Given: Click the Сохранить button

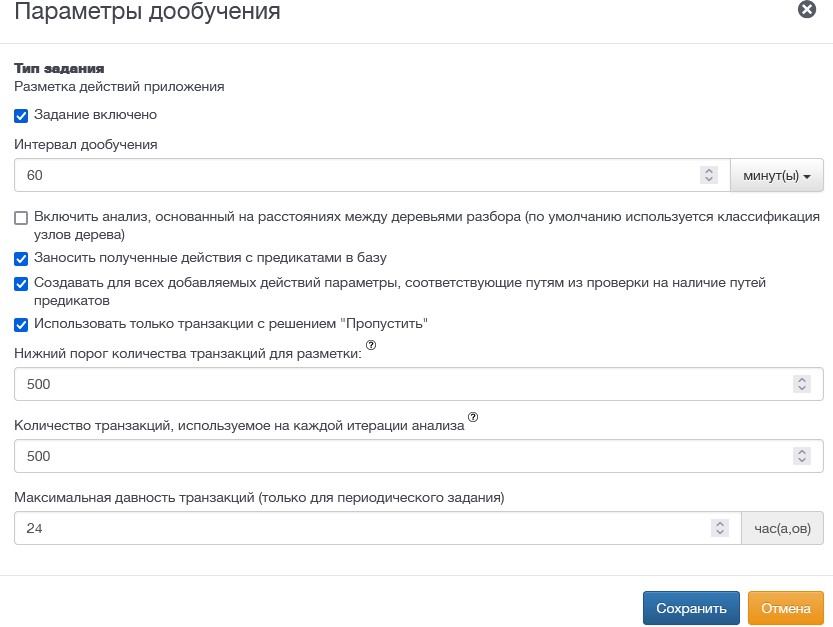Looking at the screenshot, I should [x=691, y=608].
